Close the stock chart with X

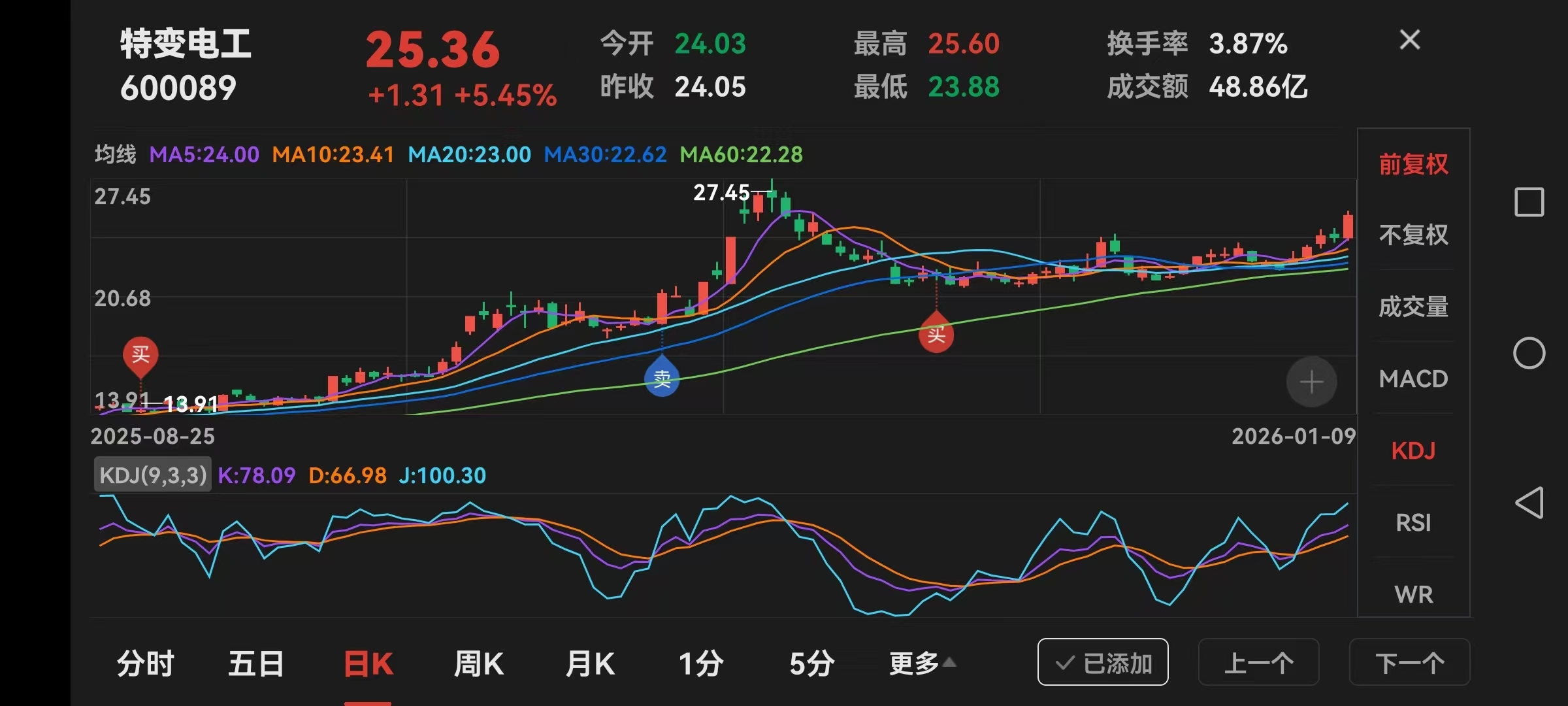pyautogui.click(x=1409, y=41)
